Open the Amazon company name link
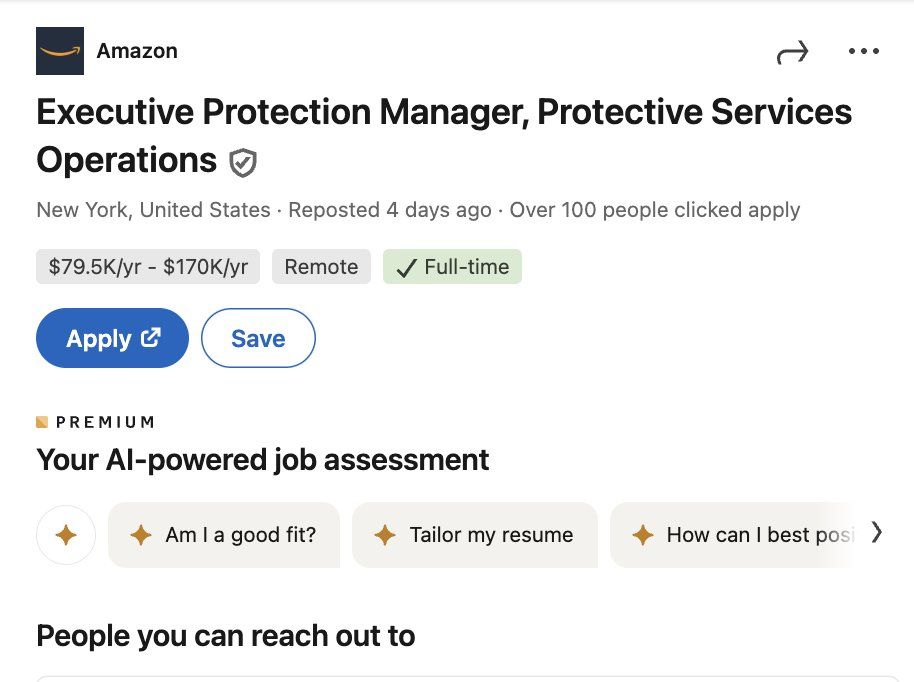Viewport: 914px width, 682px height. coord(137,51)
